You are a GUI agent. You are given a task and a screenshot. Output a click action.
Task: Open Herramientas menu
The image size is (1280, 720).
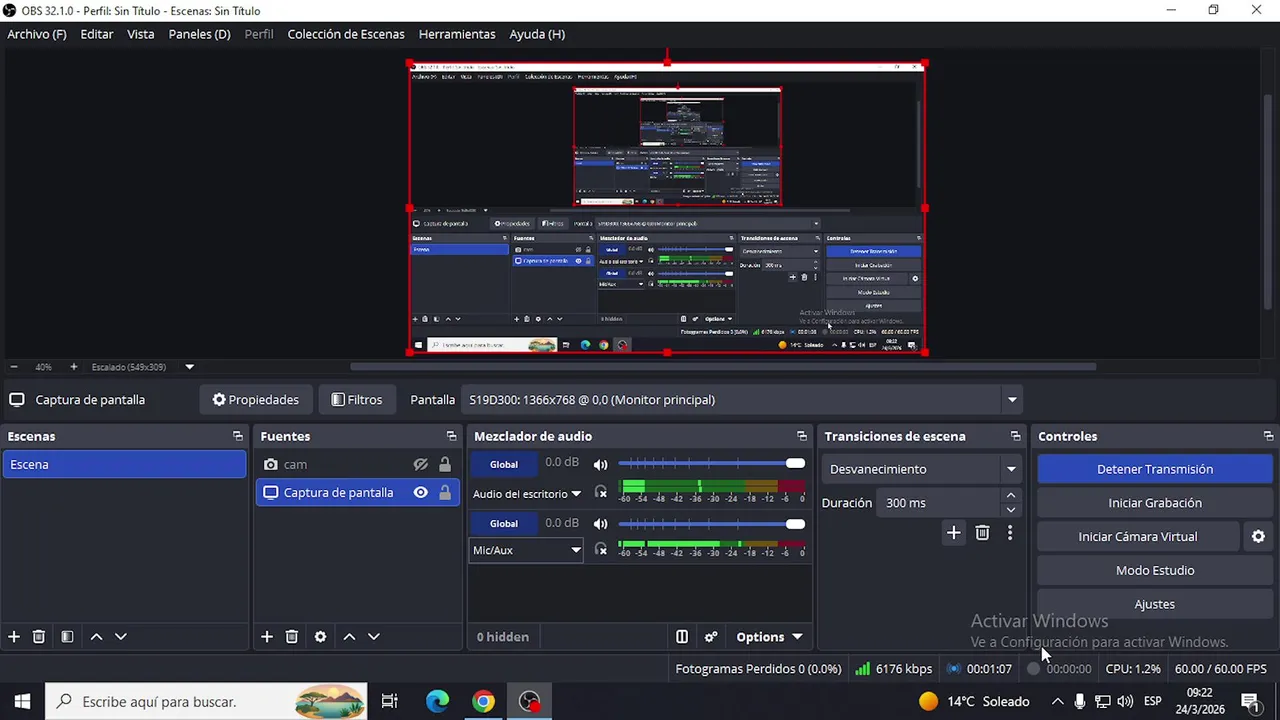(x=457, y=34)
